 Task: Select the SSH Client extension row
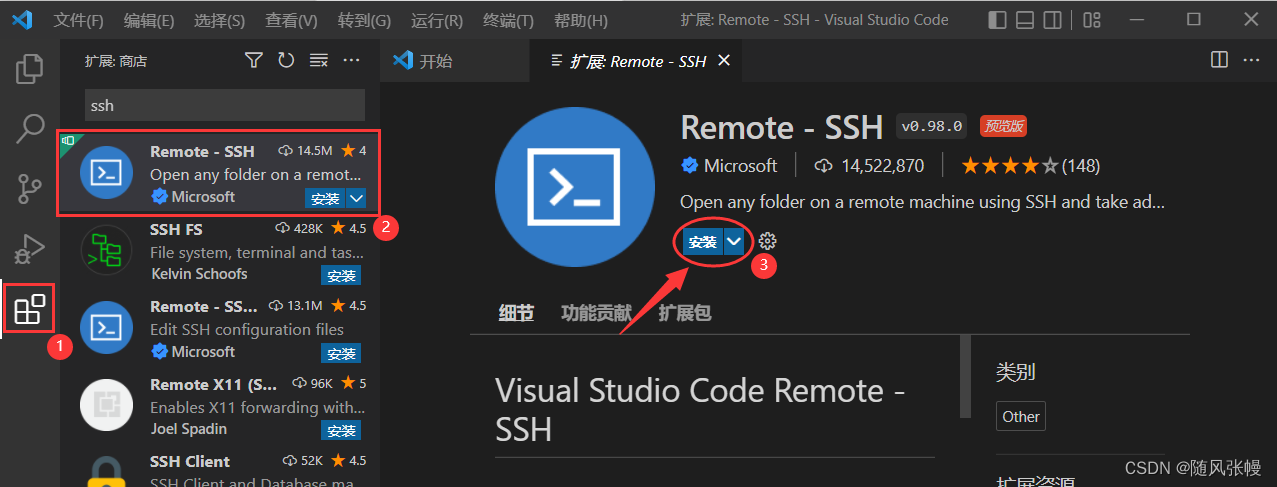[x=220, y=470]
